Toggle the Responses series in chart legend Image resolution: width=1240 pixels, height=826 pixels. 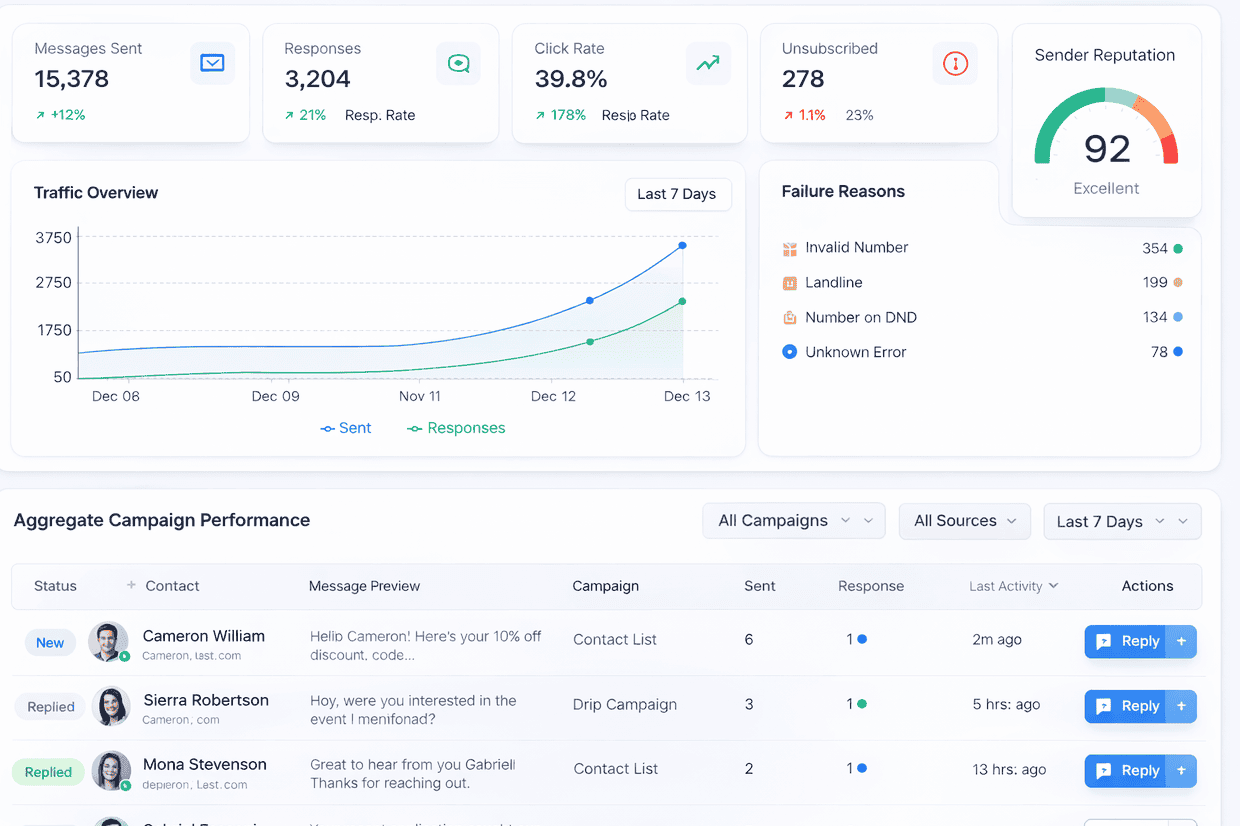click(x=456, y=428)
